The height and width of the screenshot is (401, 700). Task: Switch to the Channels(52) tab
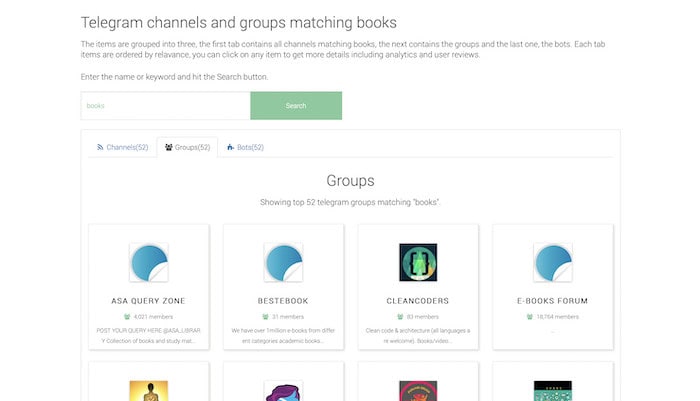click(122, 147)
